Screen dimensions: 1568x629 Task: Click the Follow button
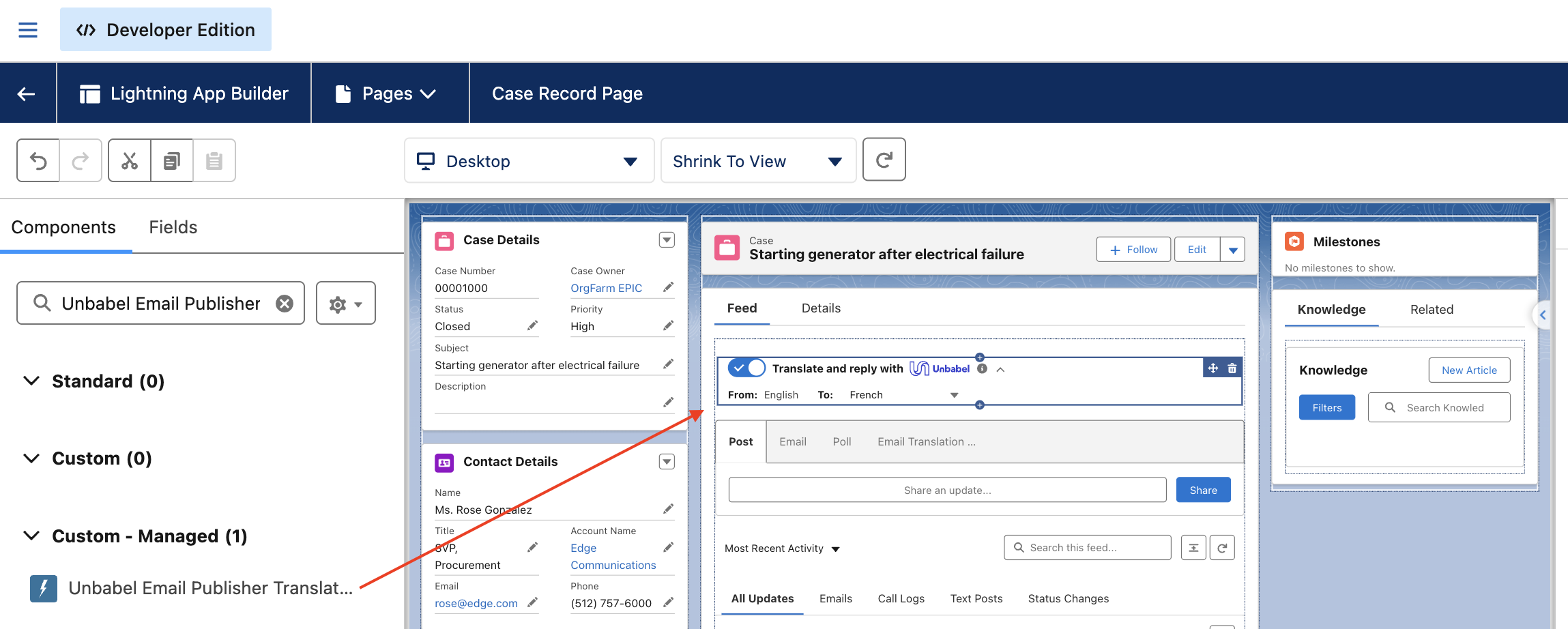coord(1133,250)
